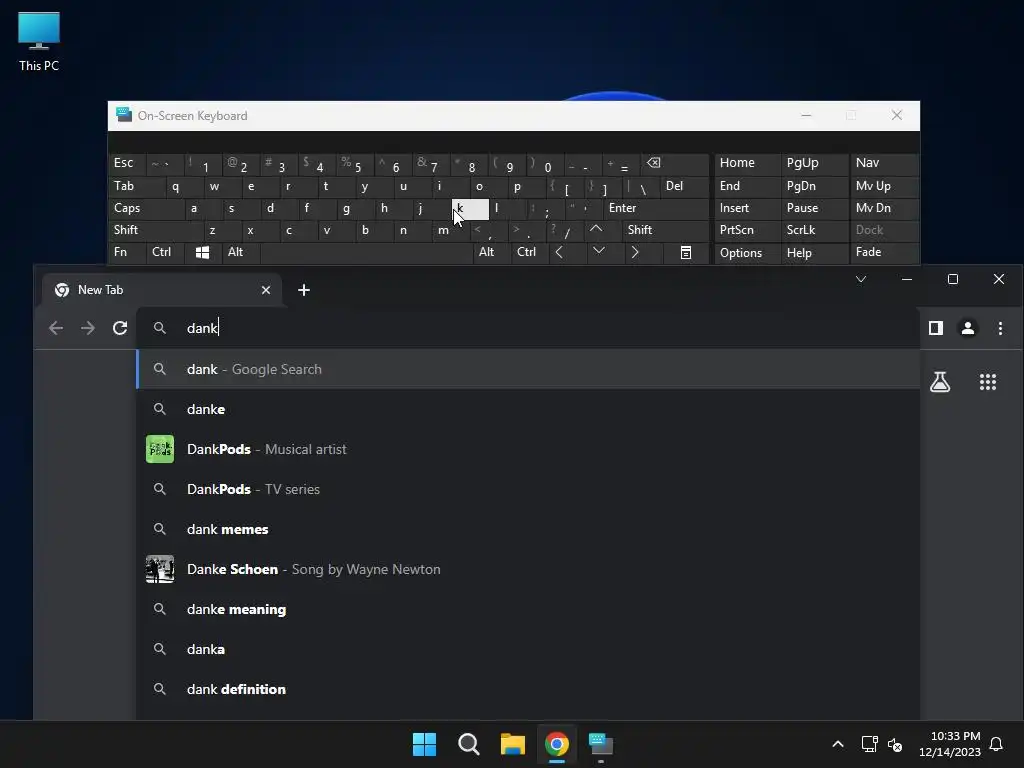Click the Esc key
The image size is (1024, 768).
point(127,163)
